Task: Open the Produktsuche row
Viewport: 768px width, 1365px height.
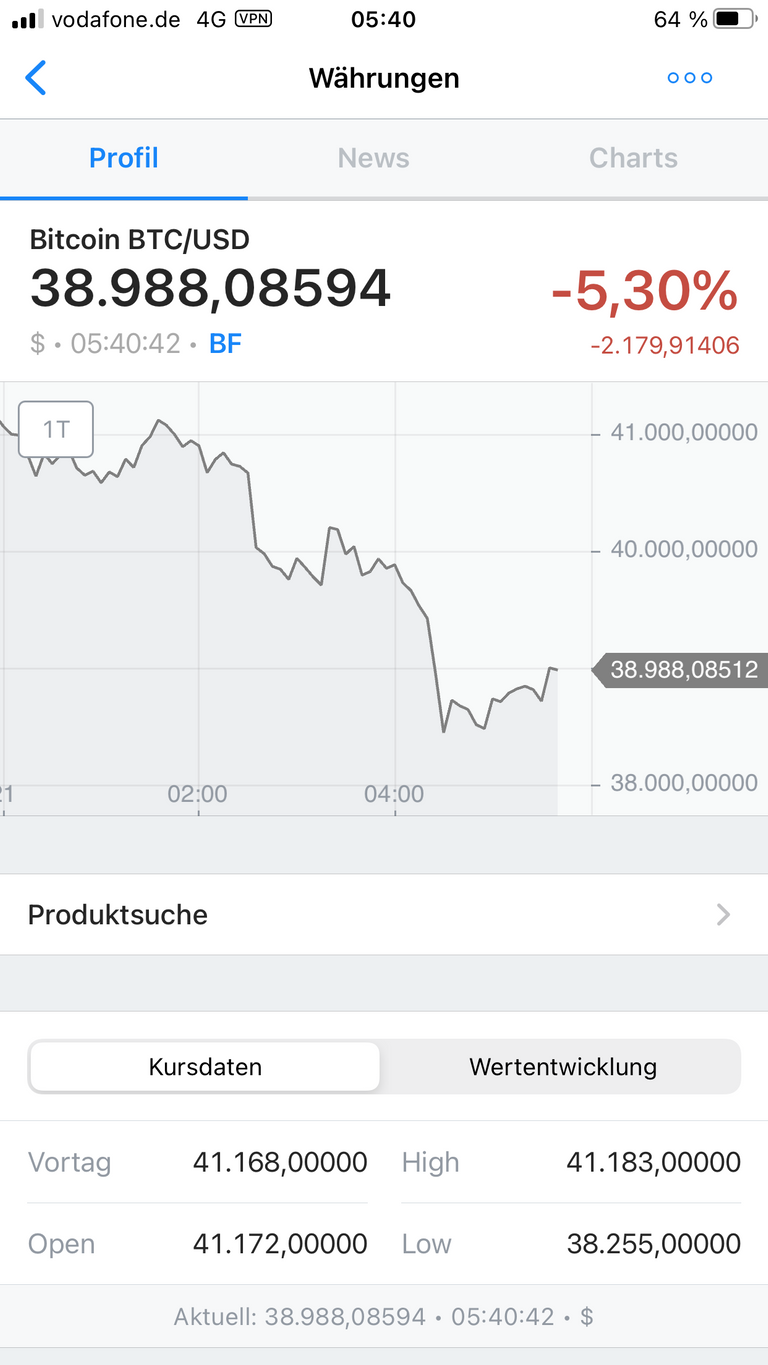Action: click(x=384, y=914)
